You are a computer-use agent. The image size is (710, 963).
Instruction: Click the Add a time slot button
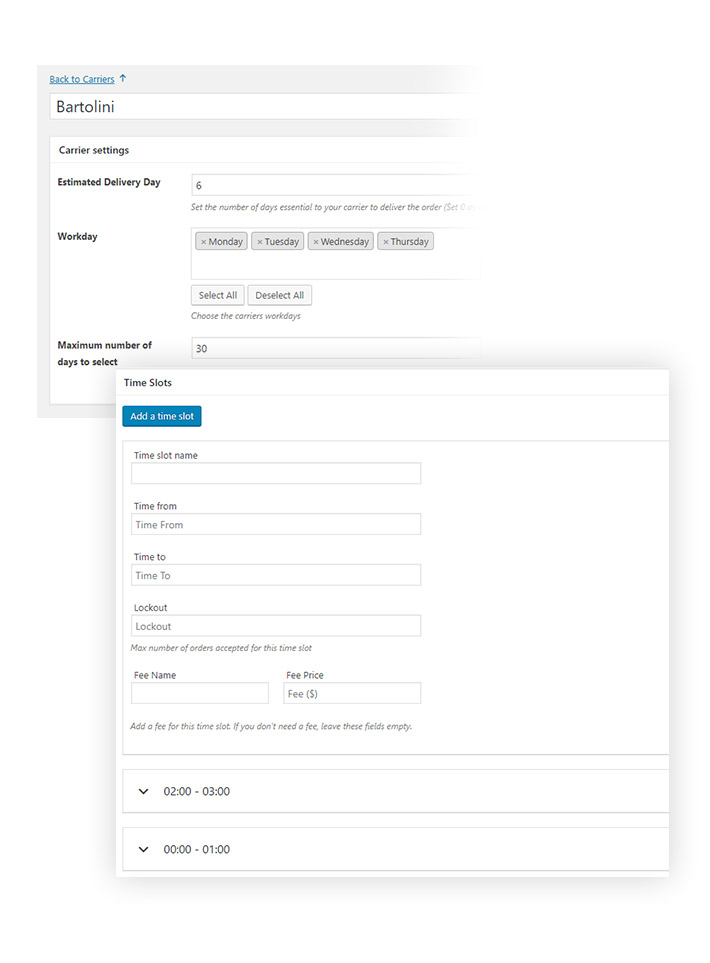[x=162, y=416]
